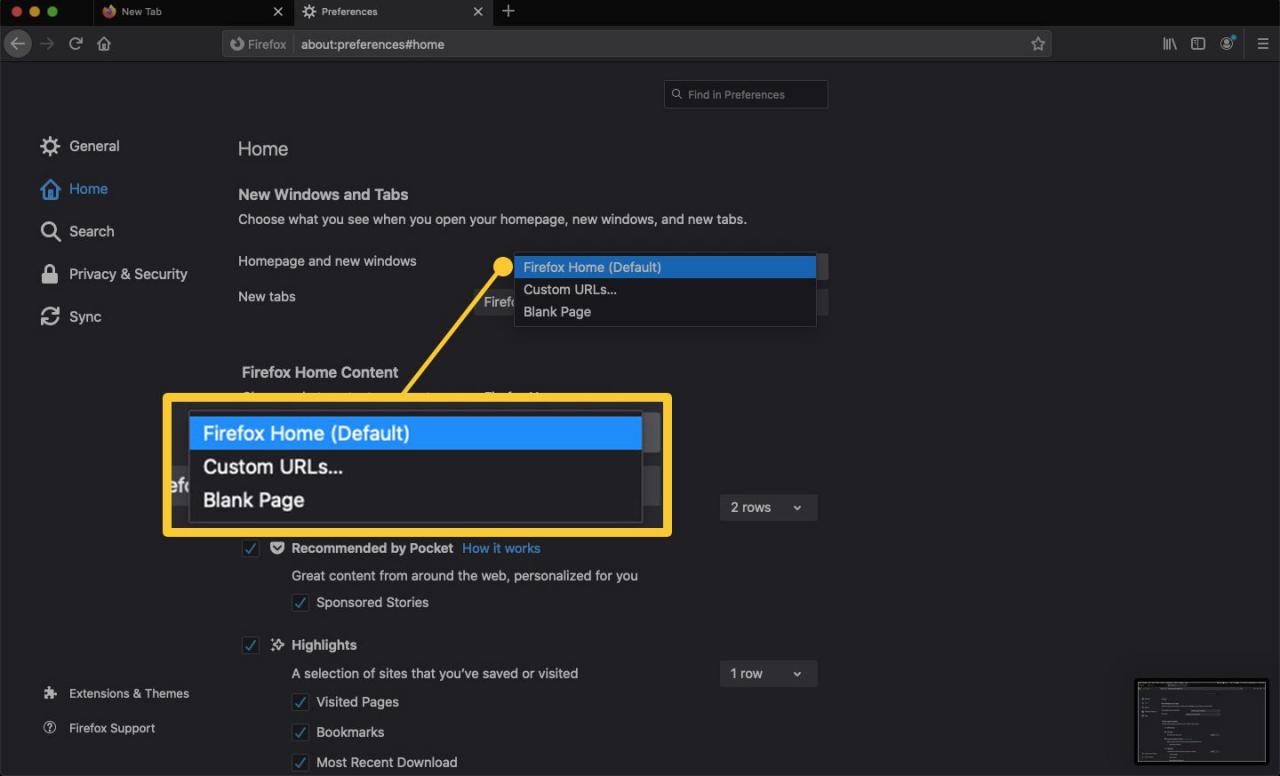Open the 2 rows dropdown

(x=768, y=507)
